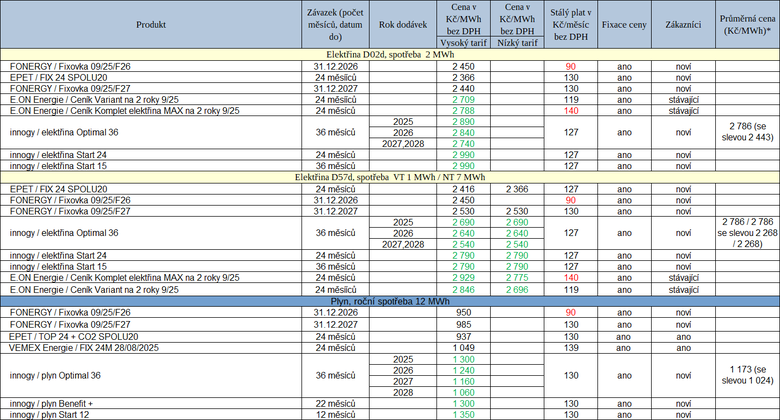Image resolution: width=780 pixels, height=420 pixels.
Task: Select gas price '950'
Action: 464,313
